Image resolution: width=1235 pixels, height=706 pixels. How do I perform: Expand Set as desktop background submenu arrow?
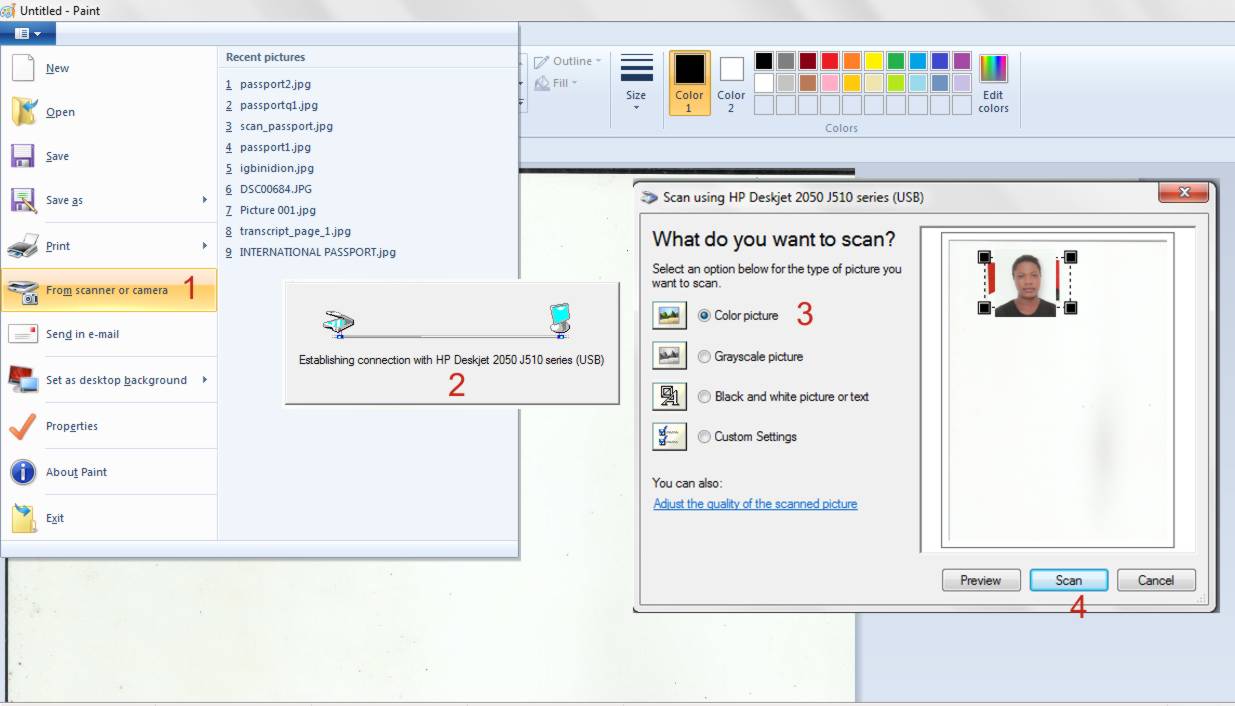pyautogui.click(x=205, y=379)
